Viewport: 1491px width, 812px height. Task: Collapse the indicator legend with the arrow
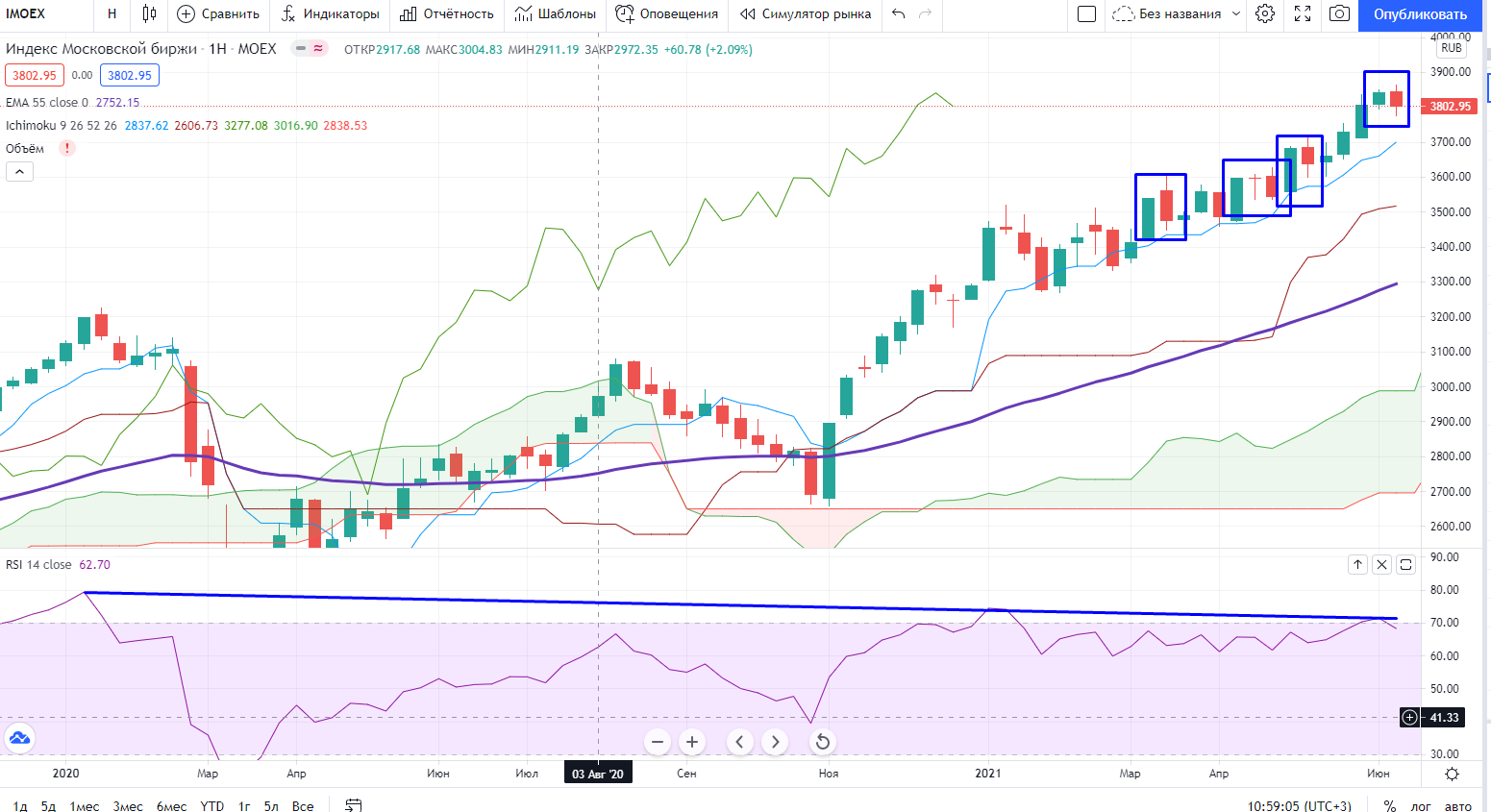pos(20,171)
